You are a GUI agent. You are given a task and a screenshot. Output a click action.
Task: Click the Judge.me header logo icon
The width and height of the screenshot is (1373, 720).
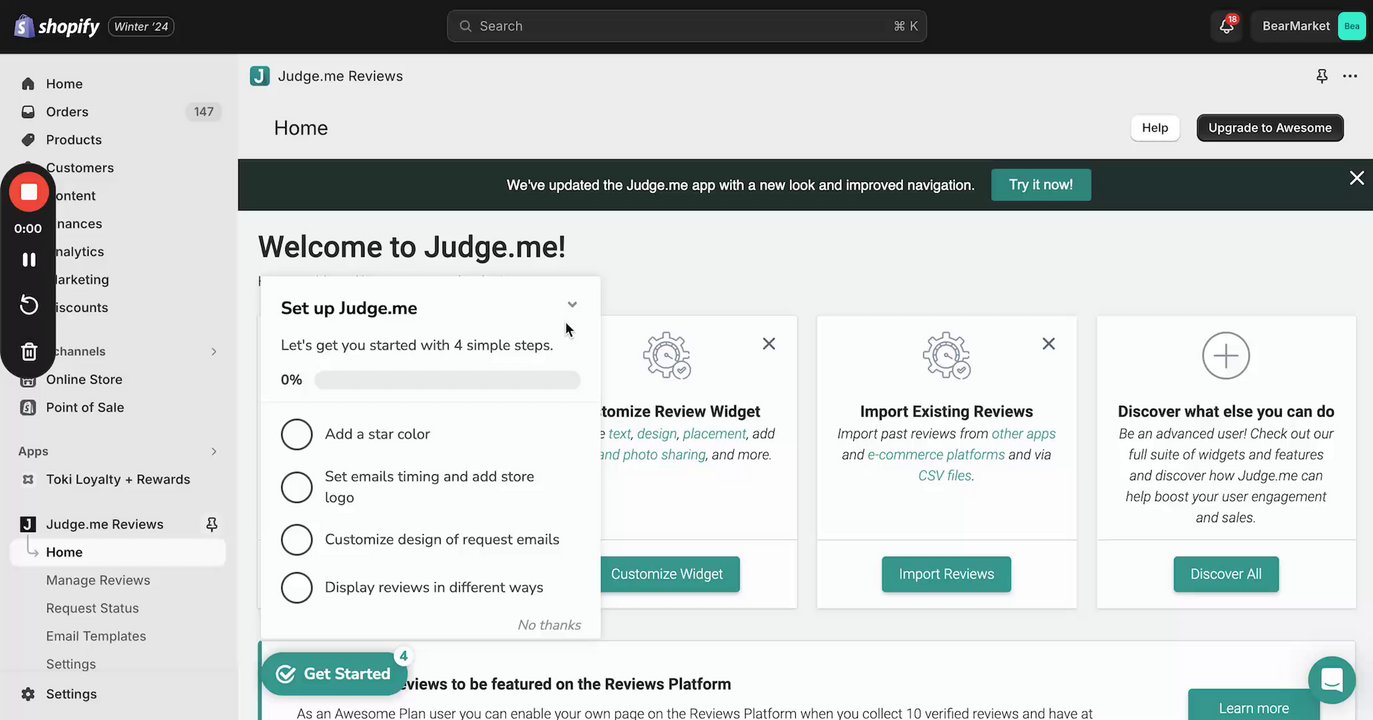click(x=260, y=76)
